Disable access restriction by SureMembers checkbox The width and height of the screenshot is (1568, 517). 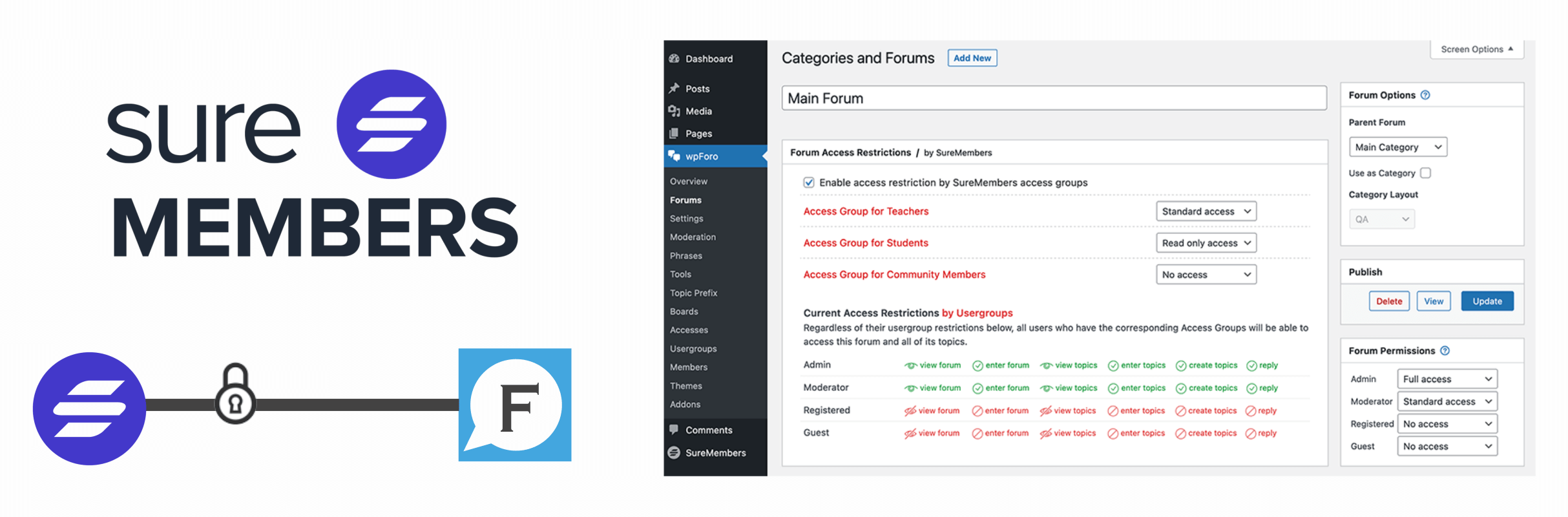809,183
